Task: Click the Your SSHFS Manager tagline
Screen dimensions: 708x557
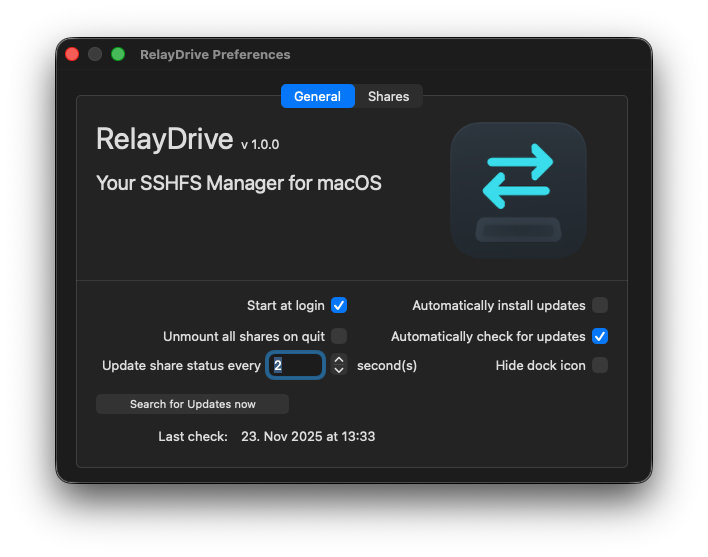Action: tap(238, 183)
